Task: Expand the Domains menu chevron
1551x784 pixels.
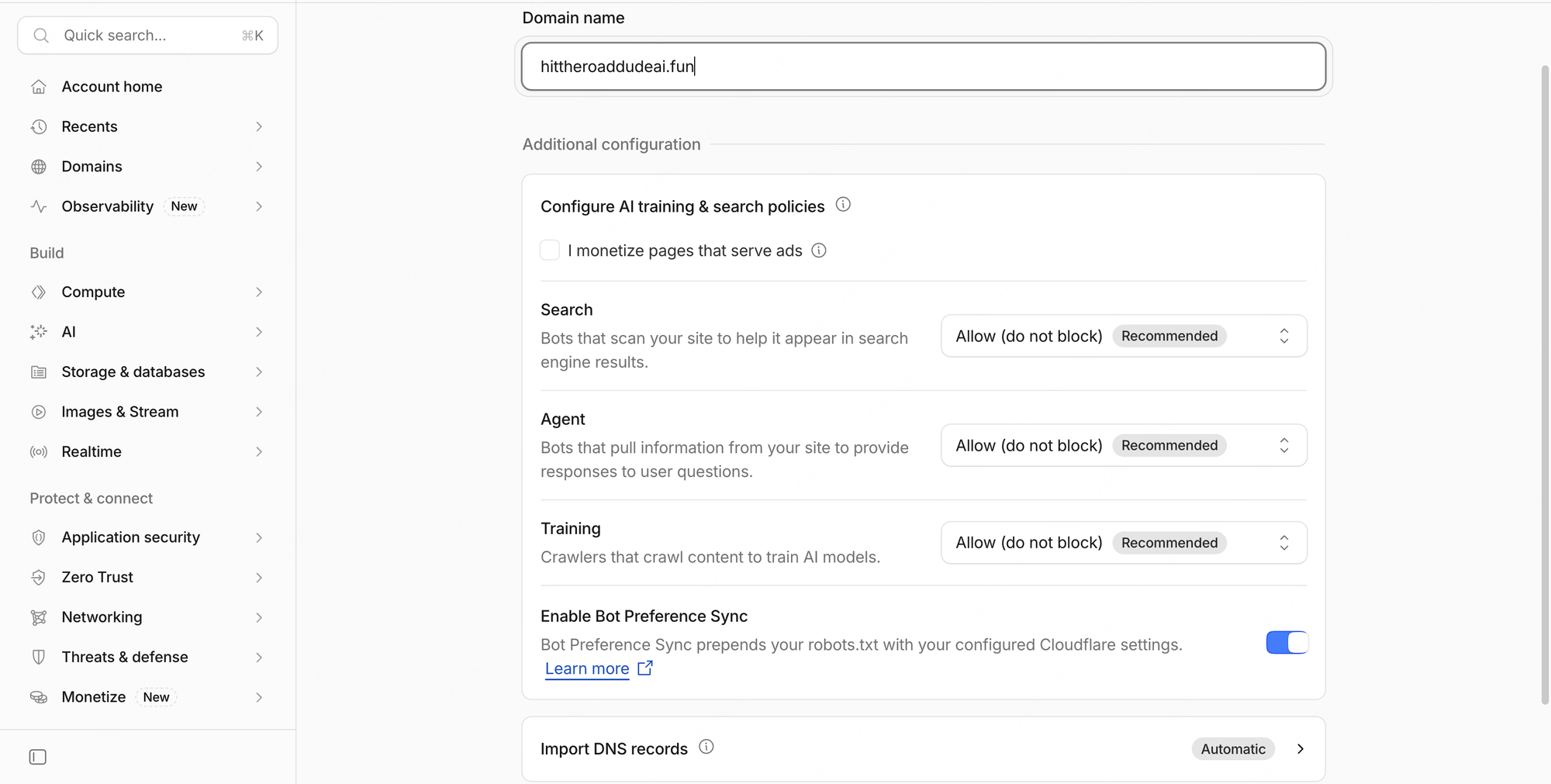Action: point(259,167)
